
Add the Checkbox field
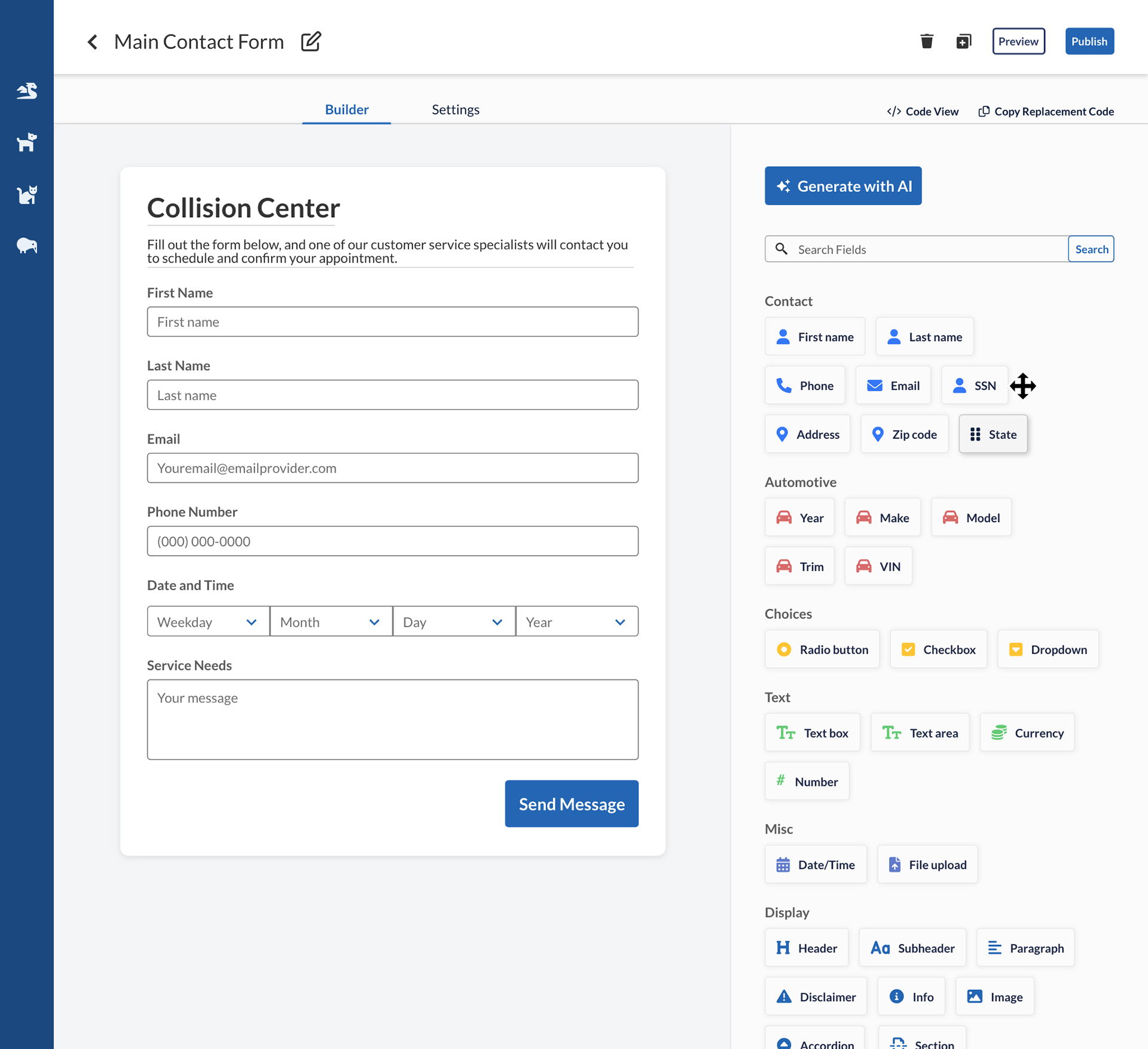point(938,649)
